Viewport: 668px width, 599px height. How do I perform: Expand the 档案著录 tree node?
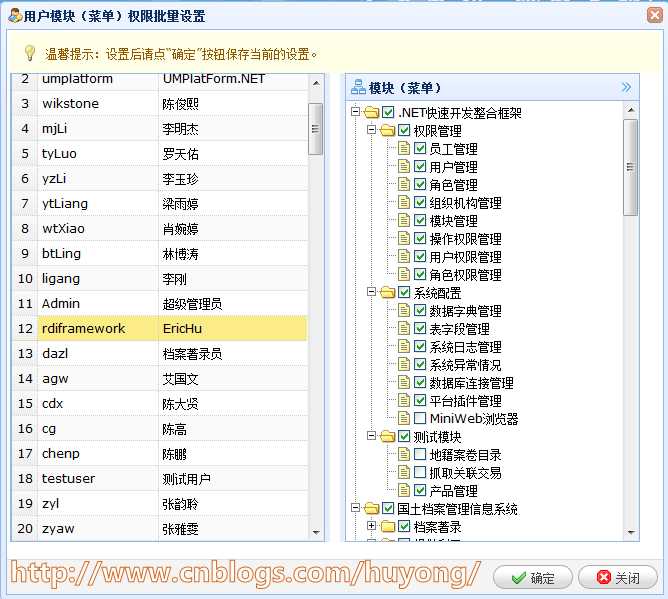click(371, 526)
